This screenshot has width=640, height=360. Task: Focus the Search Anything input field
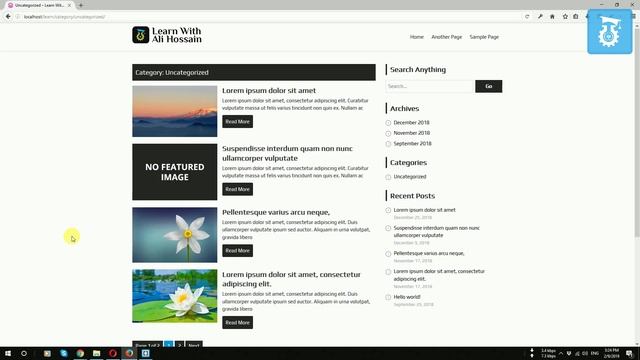(x=429, y=86)
